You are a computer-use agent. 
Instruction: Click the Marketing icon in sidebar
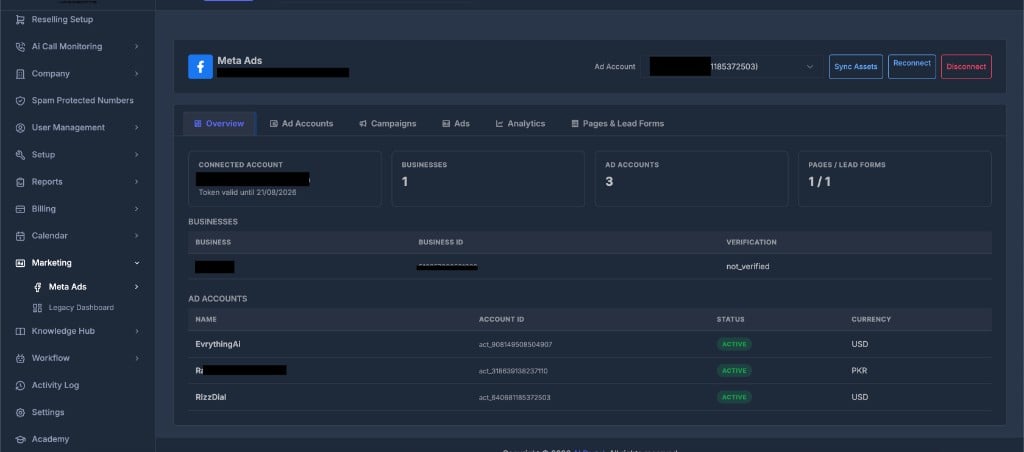[20, 263]
